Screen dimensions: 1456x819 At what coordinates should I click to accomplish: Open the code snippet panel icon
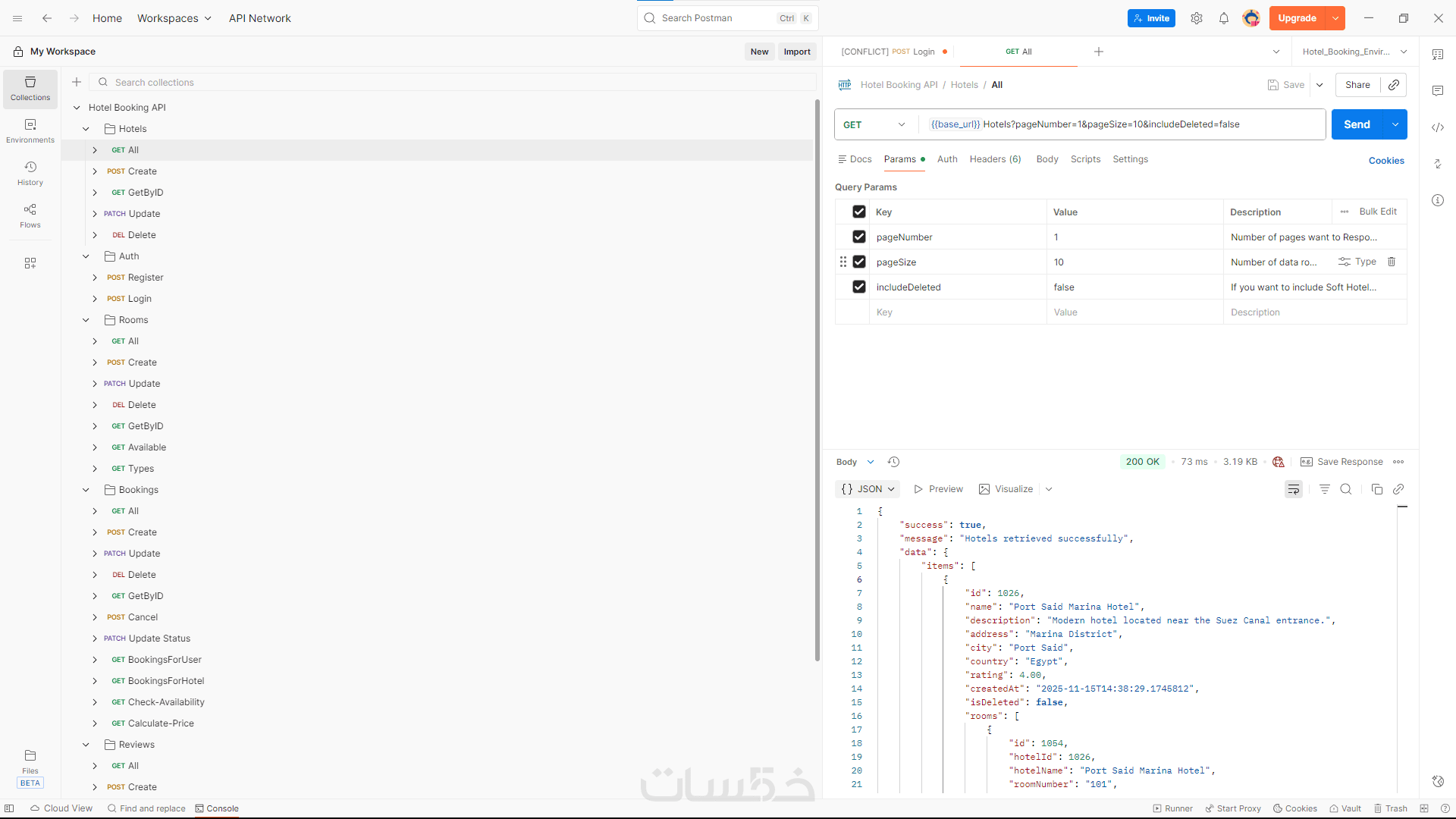pyautogui.click(x=1438, y=127)
